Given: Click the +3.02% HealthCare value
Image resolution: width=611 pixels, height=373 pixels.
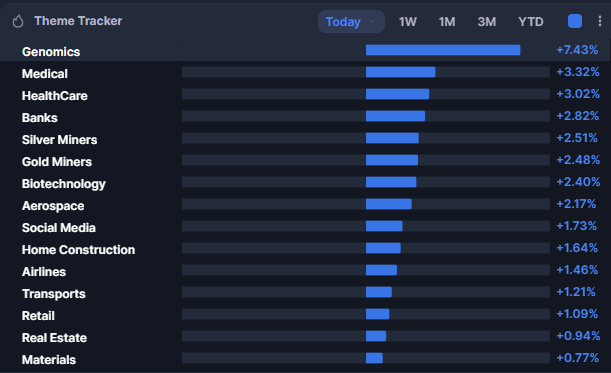Looking at the screenshot, I should (x=578, y=94).
